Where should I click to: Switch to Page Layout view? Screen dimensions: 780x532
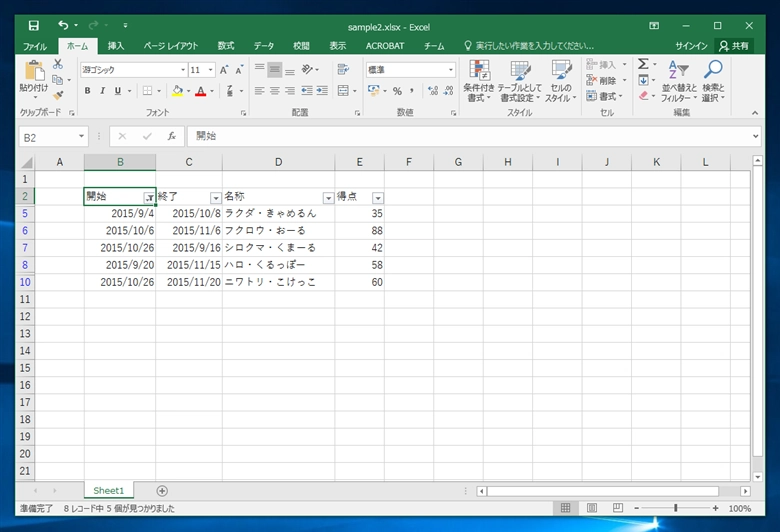click(591, 508)
